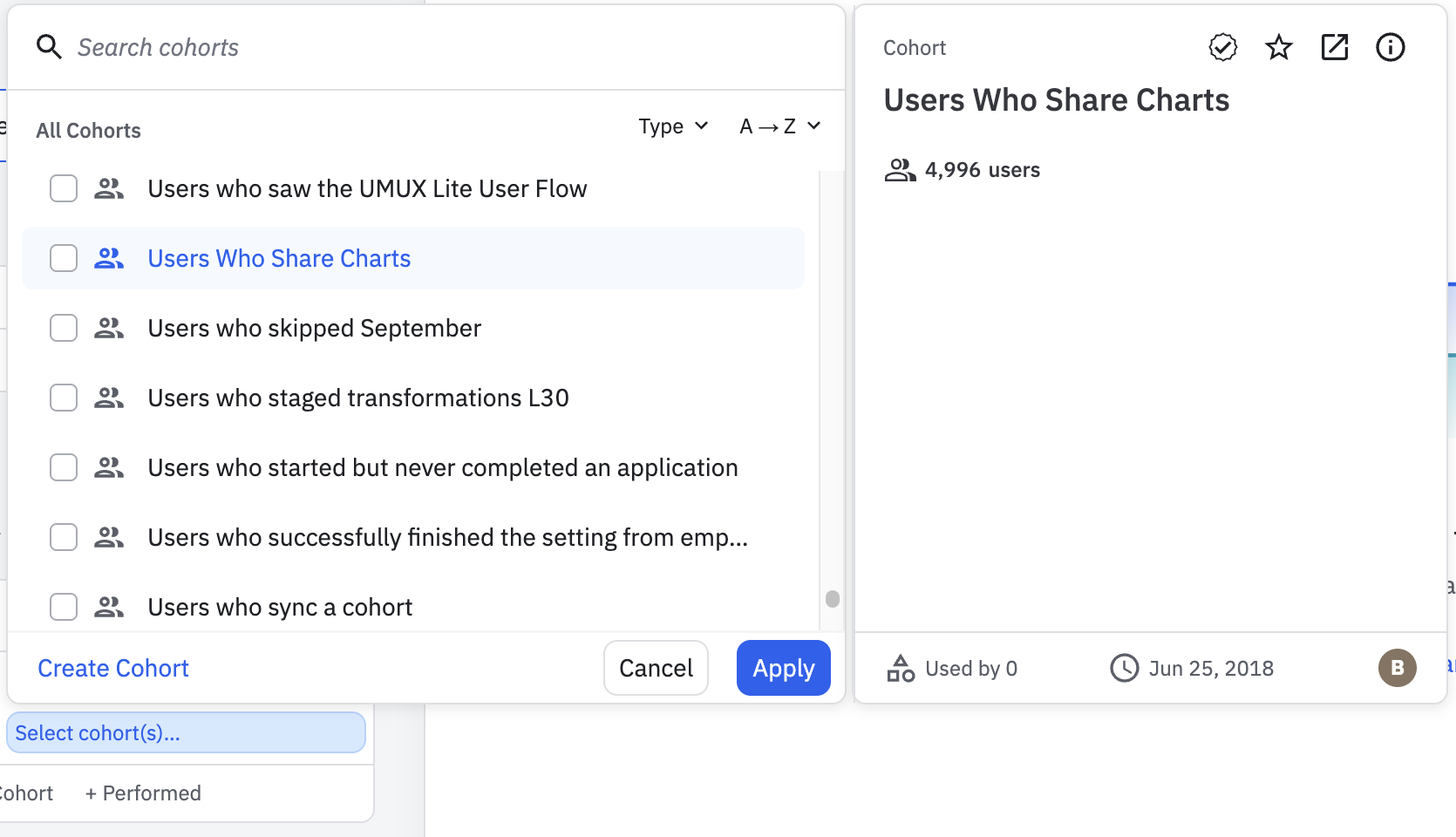Select Users who staged transformations L30 entry

coord(357,398)
